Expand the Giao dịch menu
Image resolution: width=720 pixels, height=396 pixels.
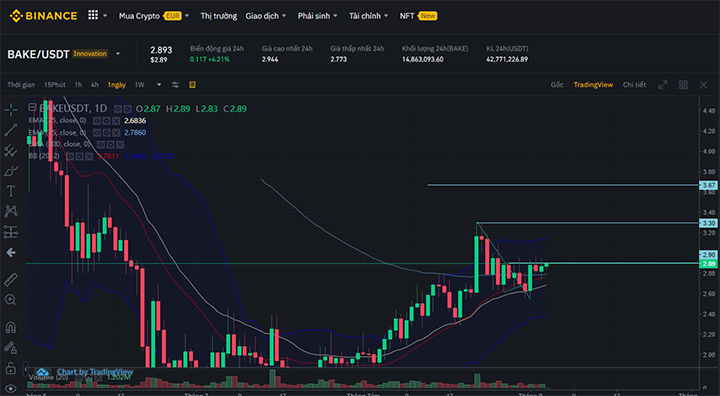click(x=265, y=16)
